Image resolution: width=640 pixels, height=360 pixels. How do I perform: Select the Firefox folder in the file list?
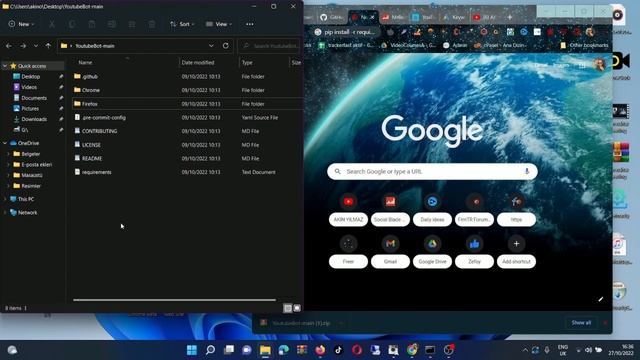pos(187,104)
